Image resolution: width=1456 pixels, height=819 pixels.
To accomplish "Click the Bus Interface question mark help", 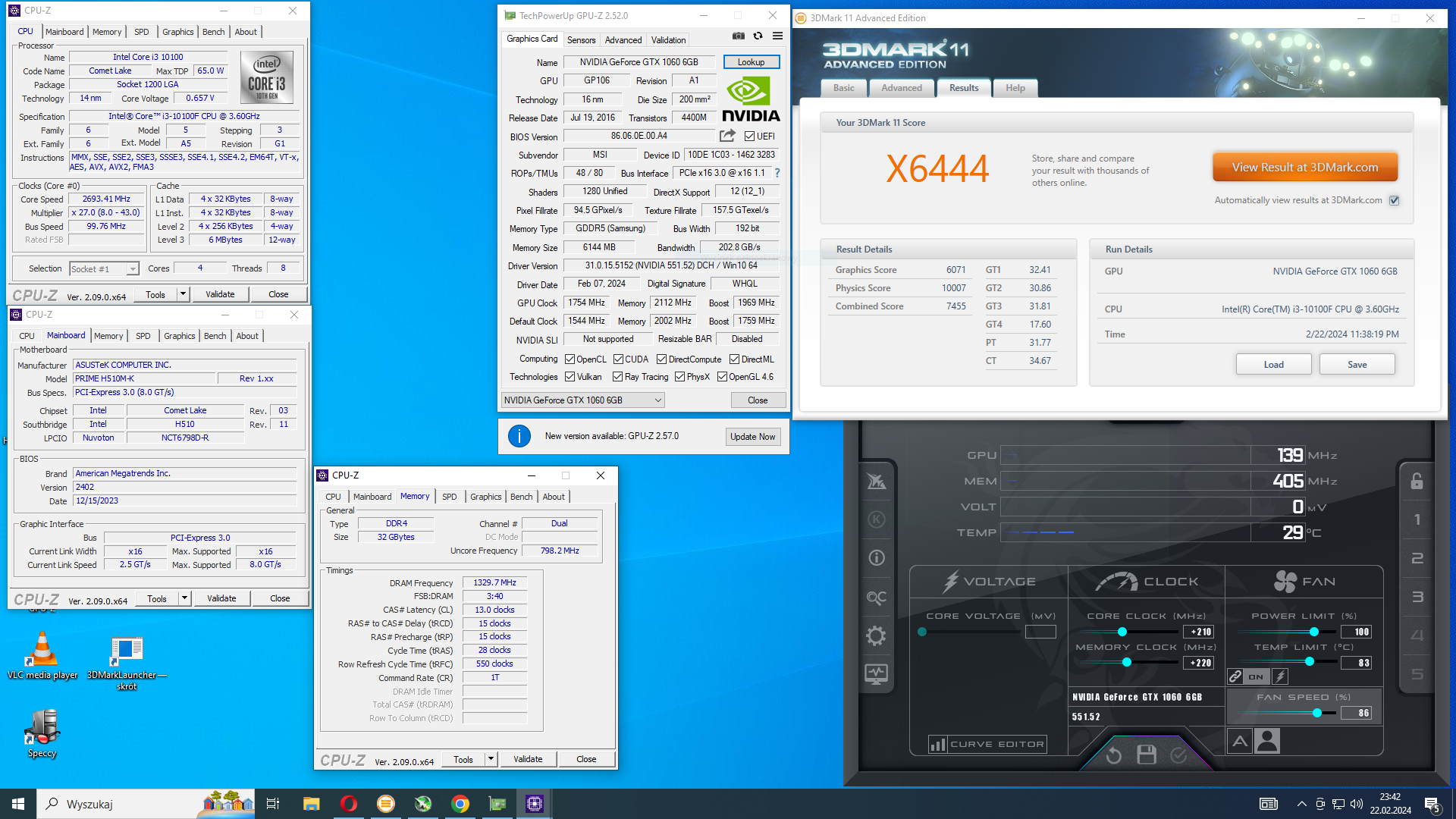I will pyautogui.click(x=777, y=173).
